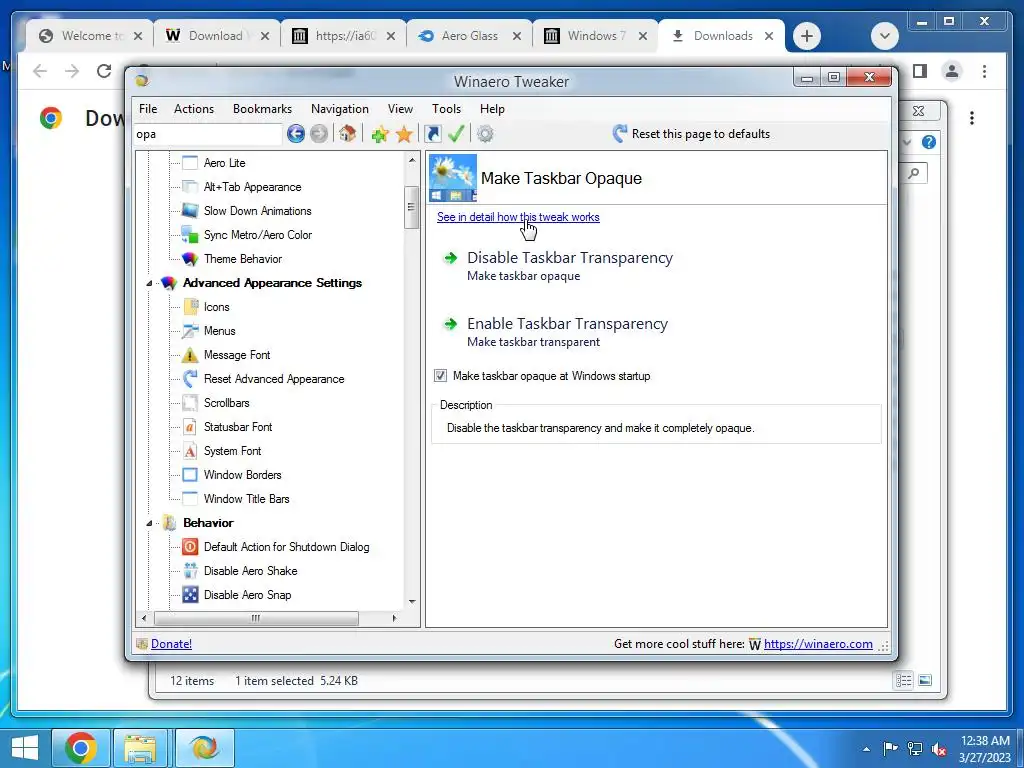Click the muted volume icon in system tray
Screen dimensions: 1024x768
point(939,749)
